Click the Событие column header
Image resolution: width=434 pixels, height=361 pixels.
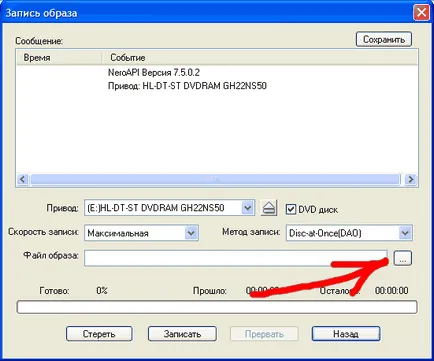(259, 58)
